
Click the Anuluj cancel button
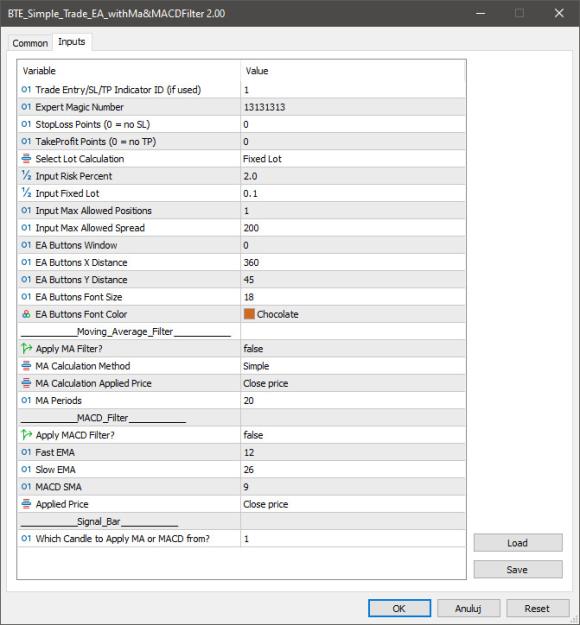(x=468, y=608)
